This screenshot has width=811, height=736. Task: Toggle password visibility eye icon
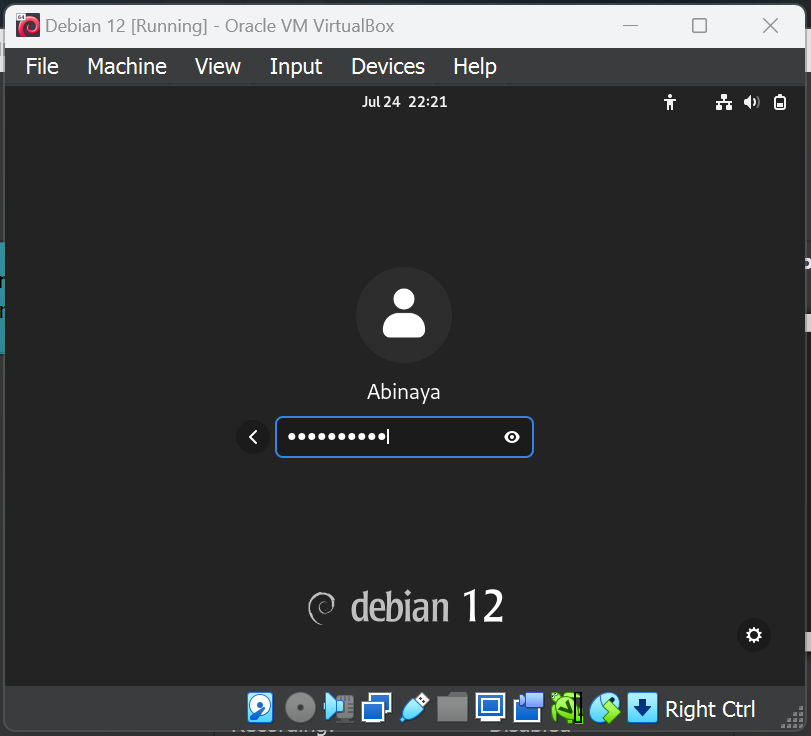(512, 437)
